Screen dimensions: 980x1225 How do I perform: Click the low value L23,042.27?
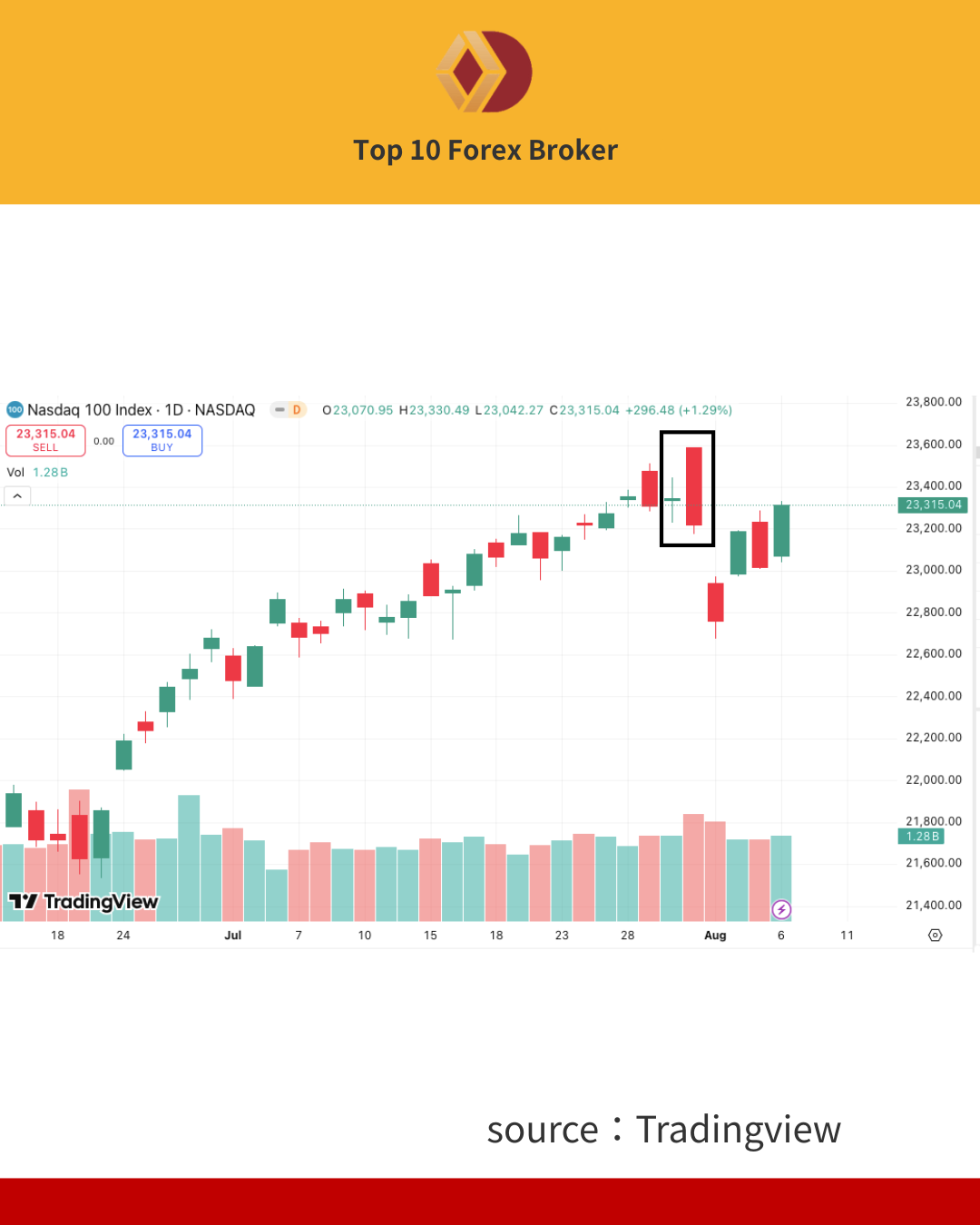[509, 410]
